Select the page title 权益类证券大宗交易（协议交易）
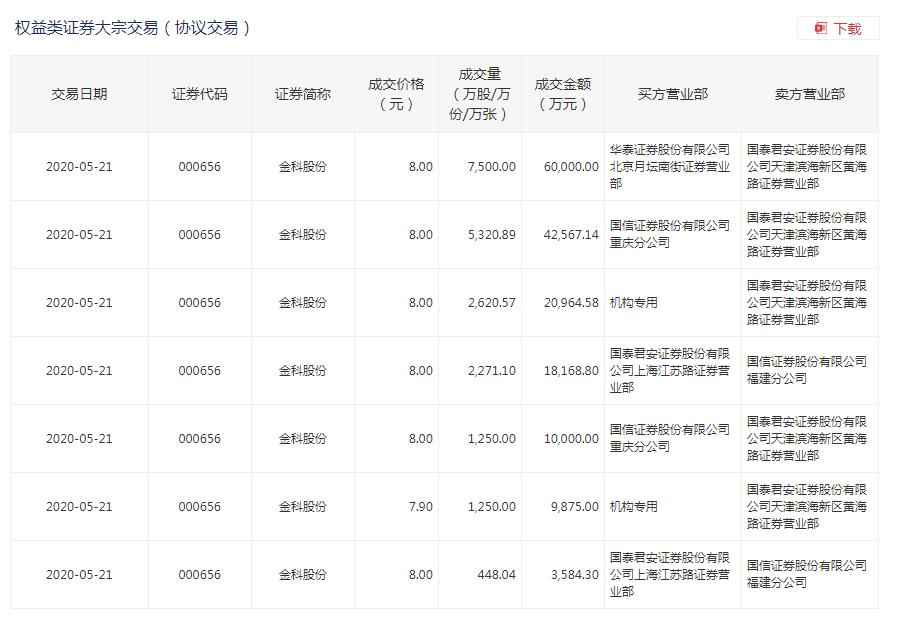Image resolution: width=901 pixels, height=622 pixels. [133, 28]
